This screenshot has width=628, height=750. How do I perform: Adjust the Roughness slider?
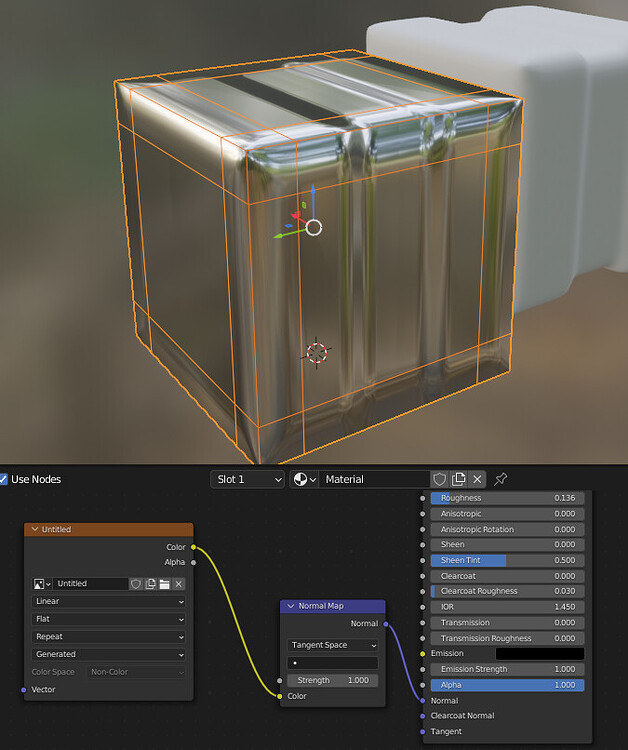click(x=507, y=498)
